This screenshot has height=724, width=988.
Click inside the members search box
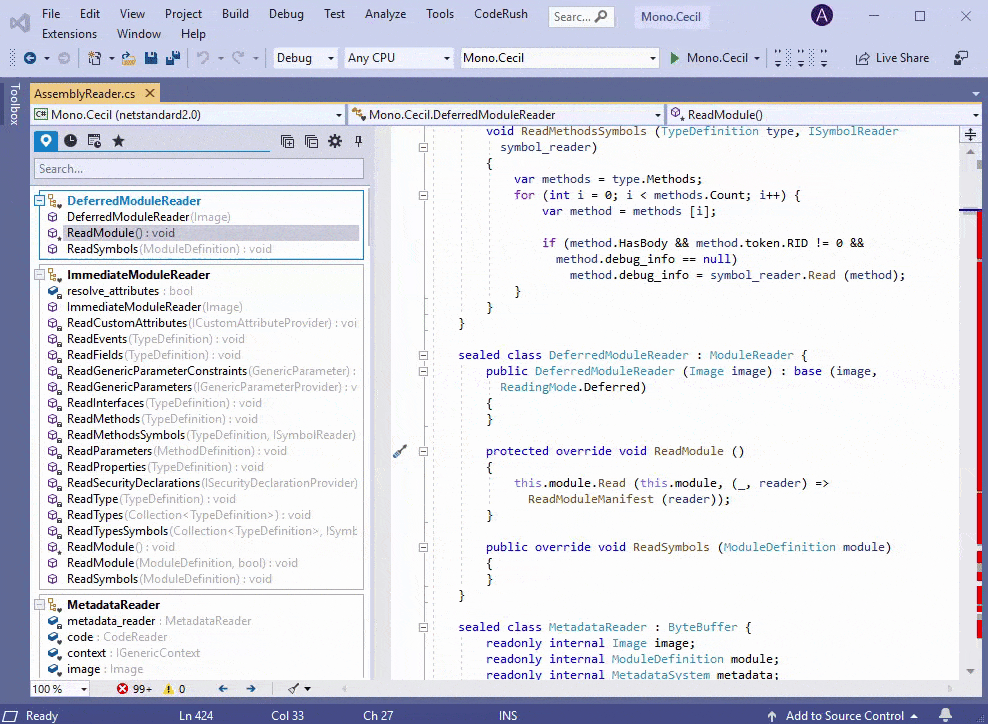pyautogui.click(x=198, y=167)
